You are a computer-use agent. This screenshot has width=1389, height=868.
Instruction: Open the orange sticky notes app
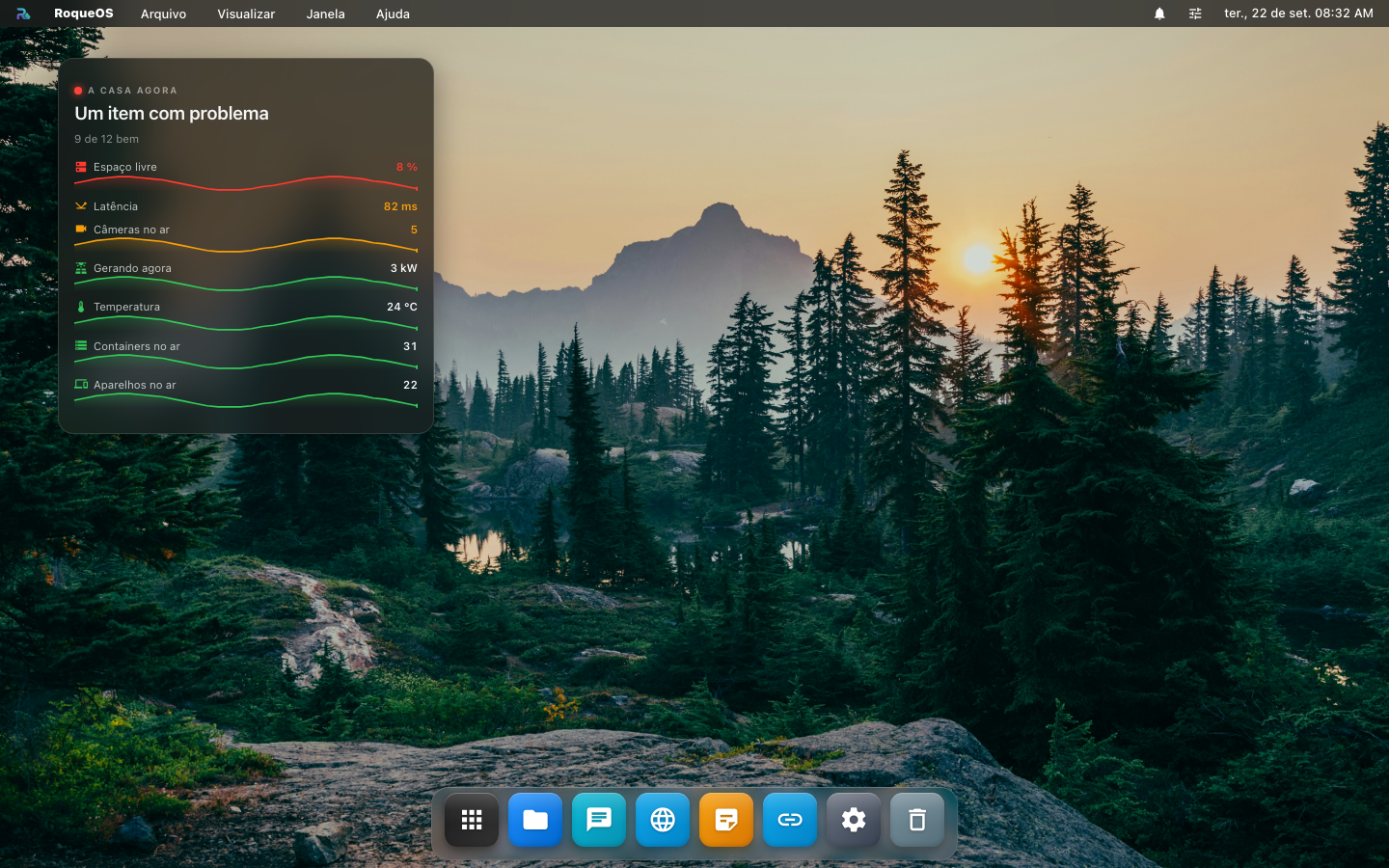pos(726,820)
